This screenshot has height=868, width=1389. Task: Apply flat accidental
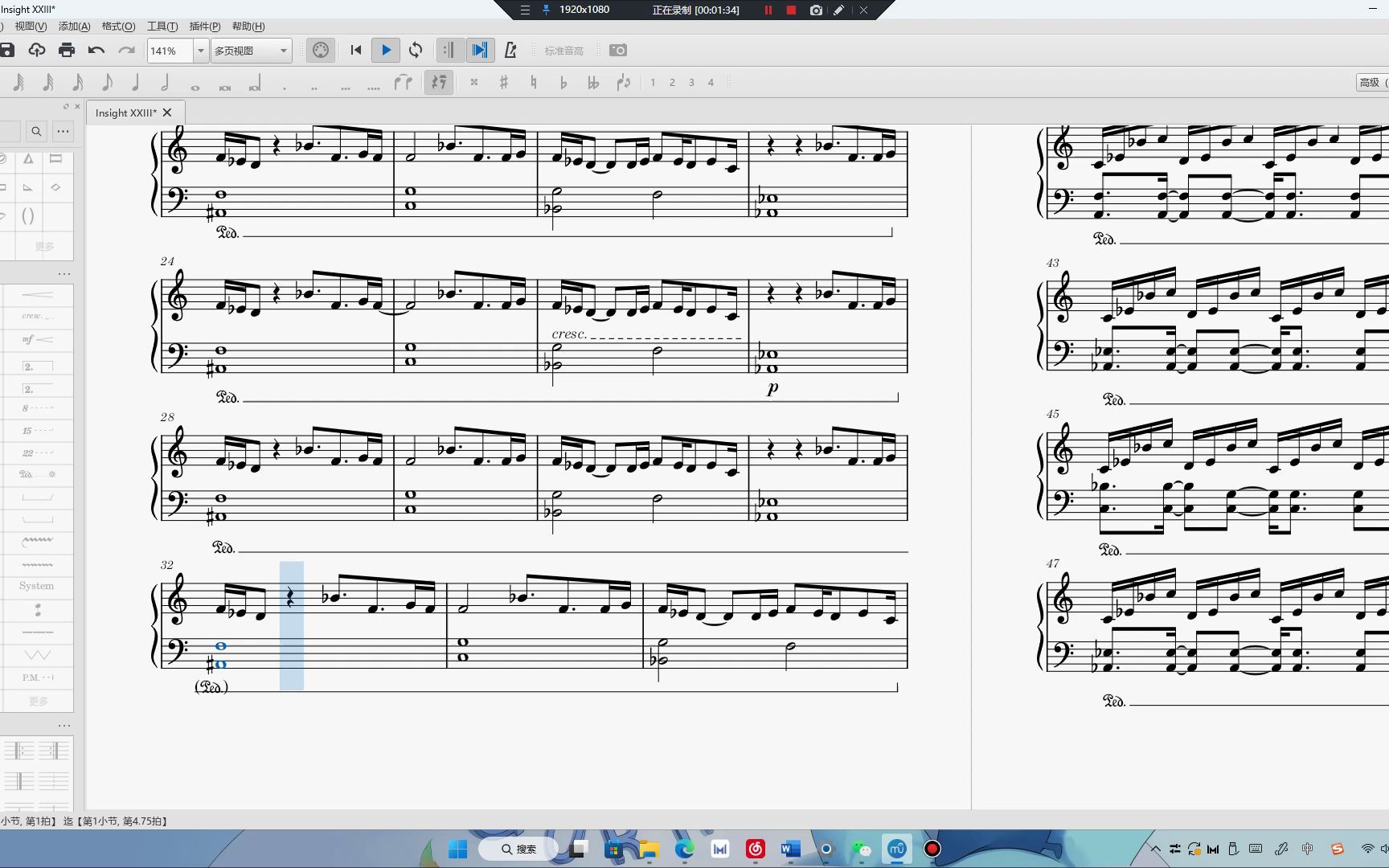coord(563,82)
